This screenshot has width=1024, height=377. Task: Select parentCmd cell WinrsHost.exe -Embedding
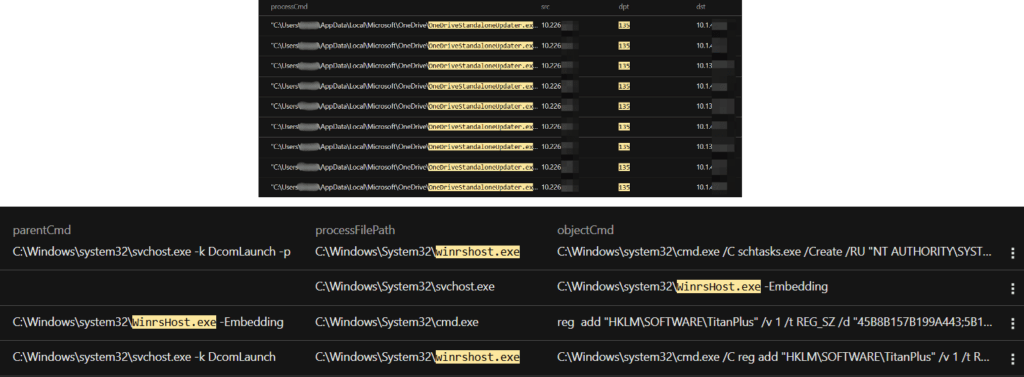click(x=148, y=322)
